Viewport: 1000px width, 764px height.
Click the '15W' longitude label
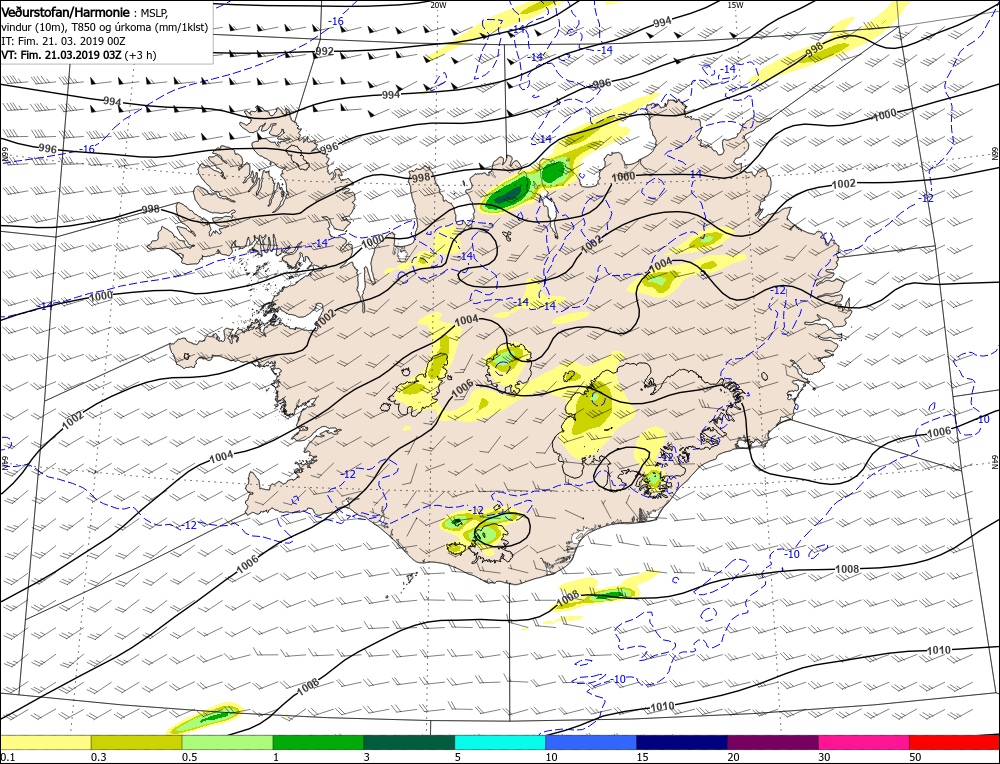pos(735,4)
